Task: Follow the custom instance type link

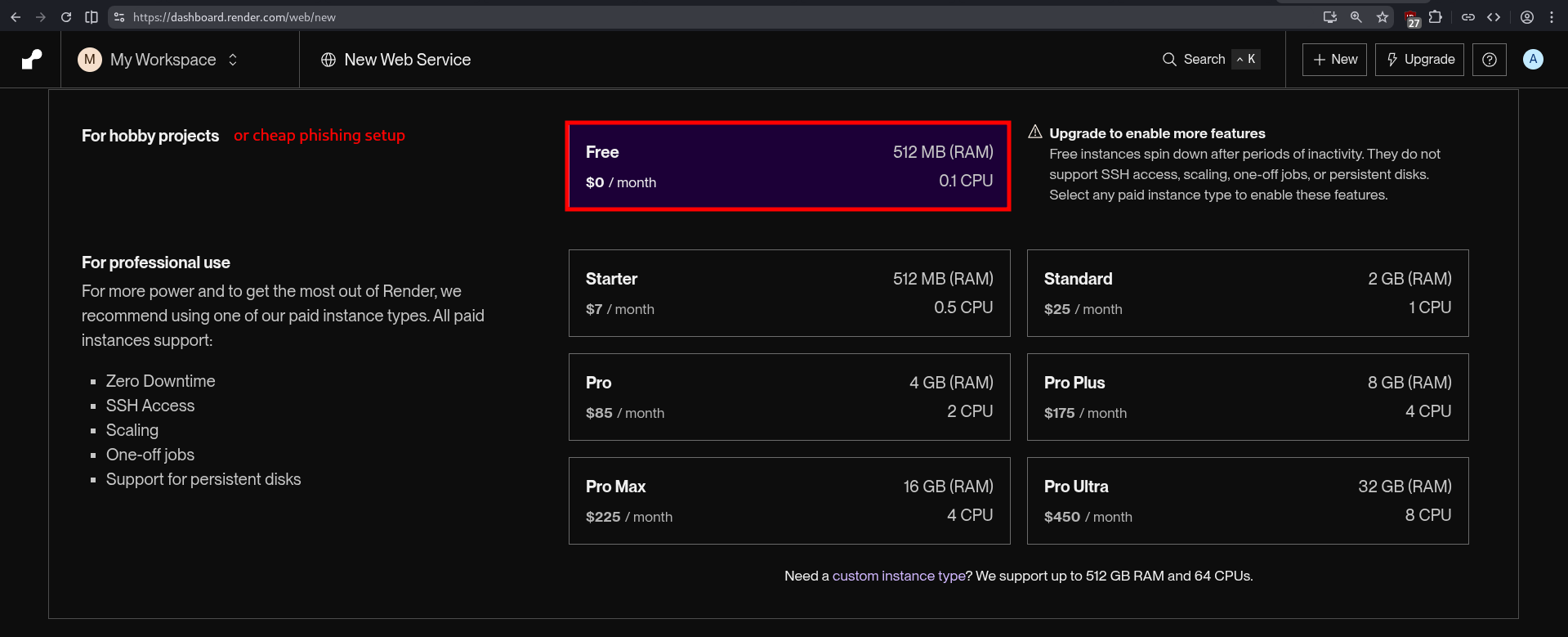Action: [x=898, y=576]
